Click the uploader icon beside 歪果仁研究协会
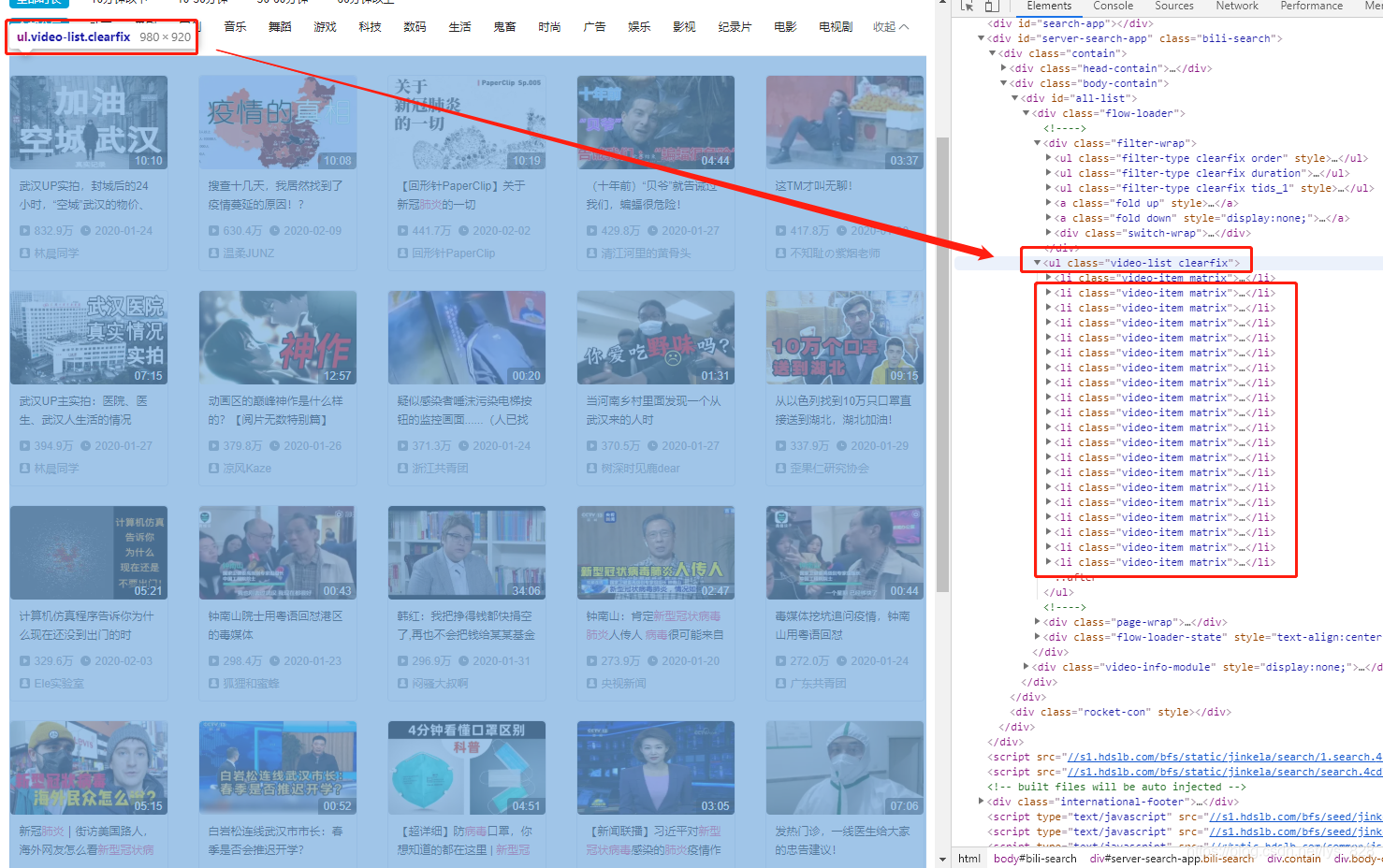Image resolution: width=1383 pixels, height=868 pixels. point(780,469)
